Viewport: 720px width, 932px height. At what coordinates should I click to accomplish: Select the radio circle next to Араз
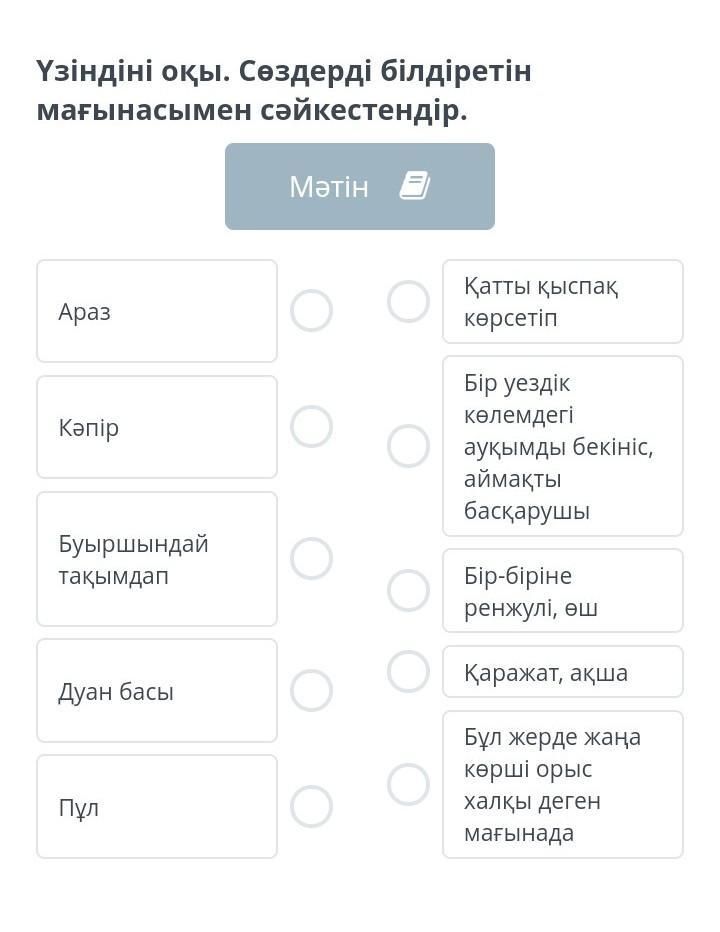[x=311, y=310]
